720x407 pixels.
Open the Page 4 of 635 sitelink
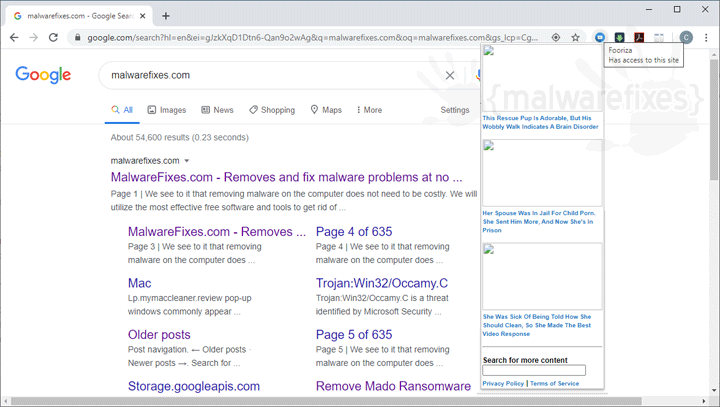pyautogui.click(x=354, y=232)
